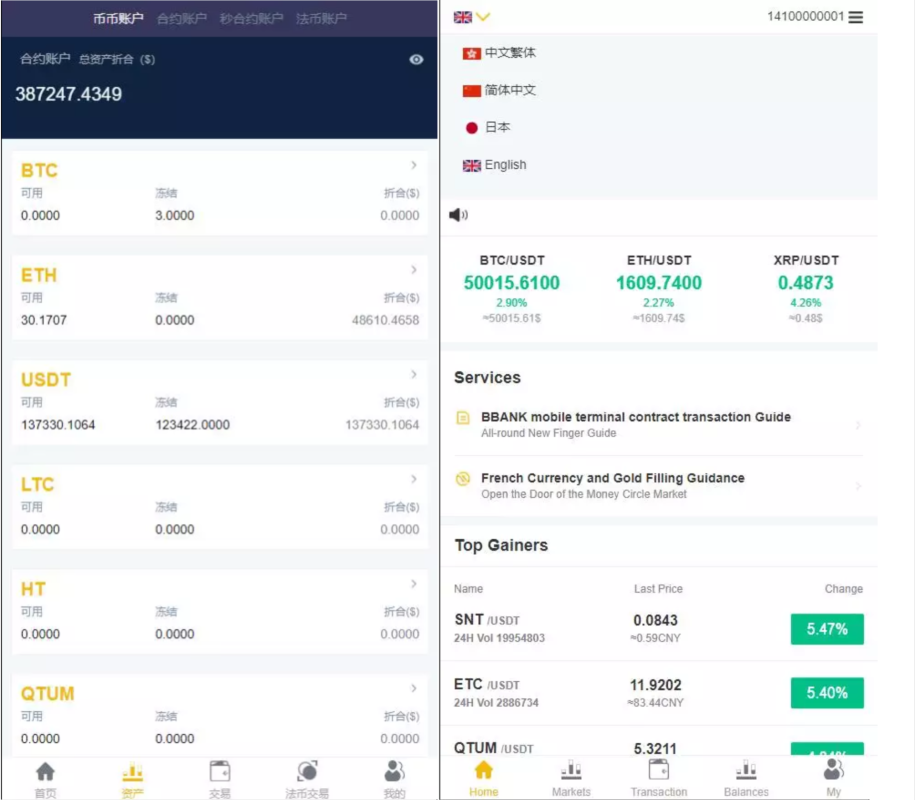
Task: Open BBANK mobile terminal contract transaction Guide
Action: [x=658, y=425]
